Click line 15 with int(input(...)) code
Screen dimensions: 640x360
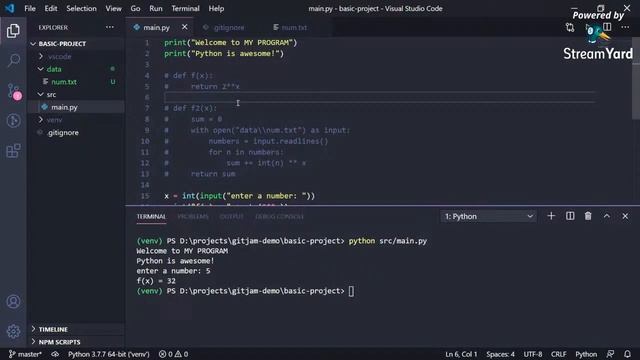click(240, 196)
